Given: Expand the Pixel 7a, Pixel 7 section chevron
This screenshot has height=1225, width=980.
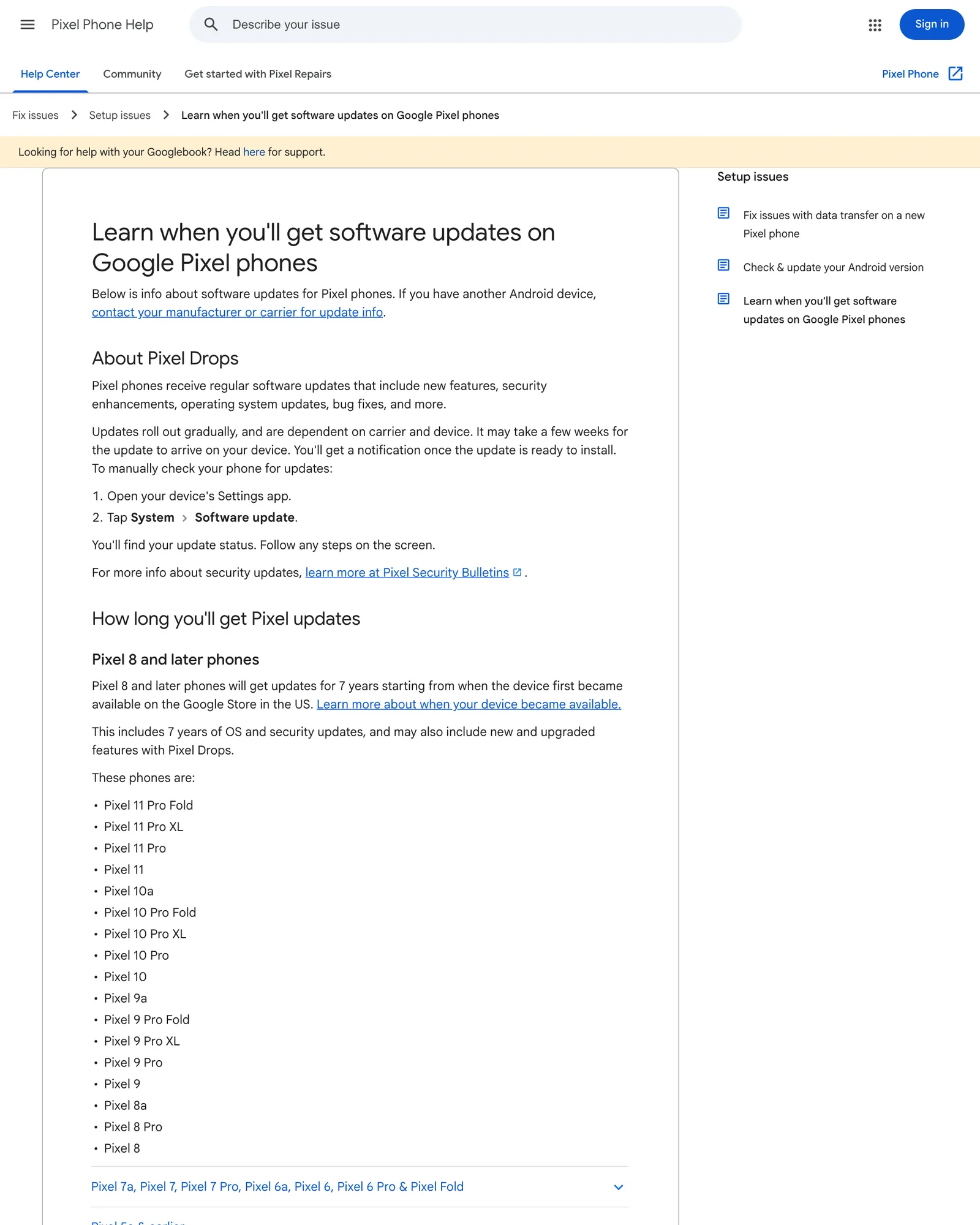Looking at the screenshot, I should click(x=619, y=1187).
